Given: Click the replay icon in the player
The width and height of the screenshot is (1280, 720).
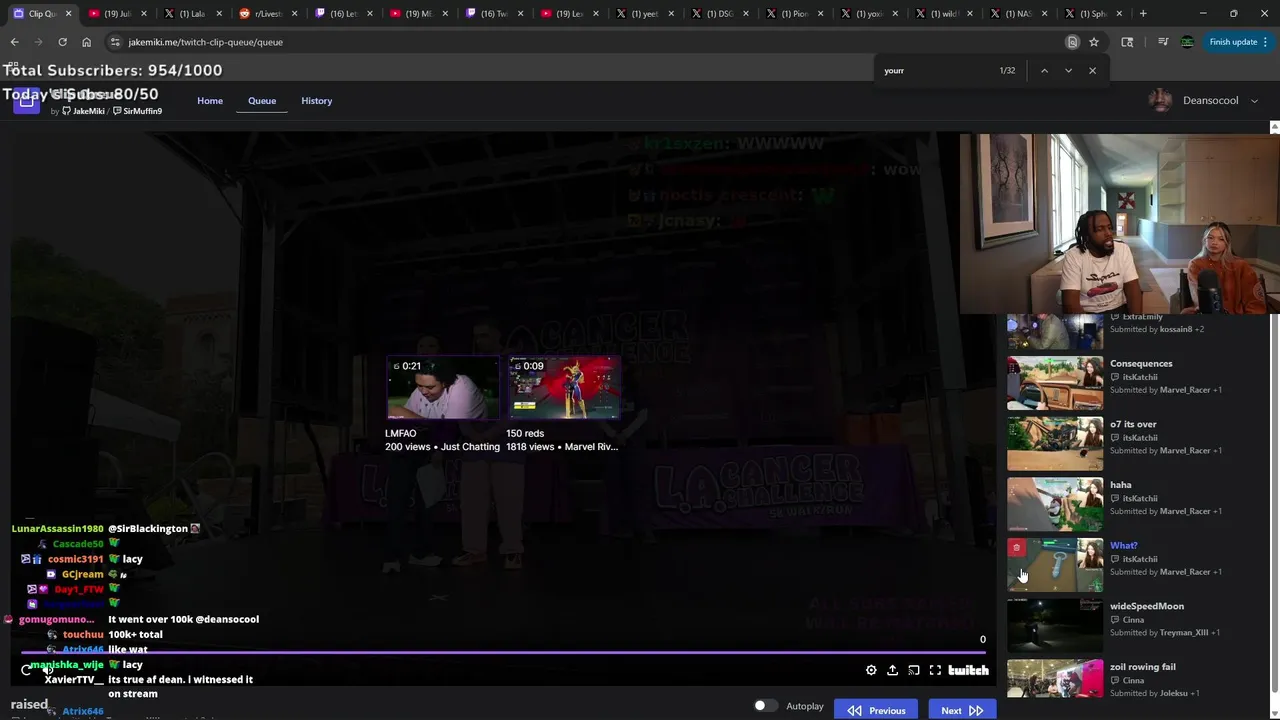Looking at the screenshot, I should (x=26, y=670).
